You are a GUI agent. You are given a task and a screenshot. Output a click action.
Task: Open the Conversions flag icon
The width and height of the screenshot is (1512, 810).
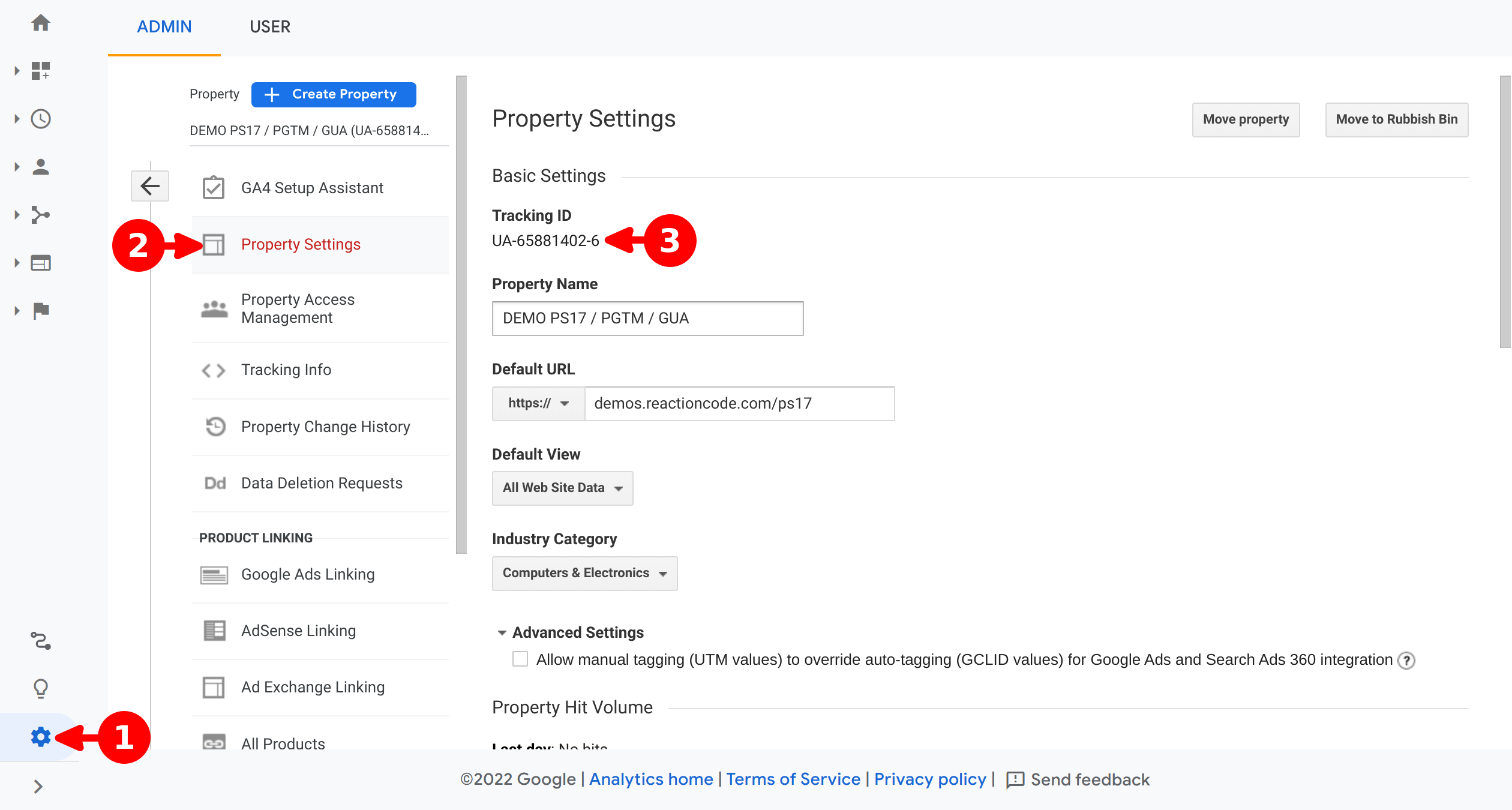(x=41, y=311)
